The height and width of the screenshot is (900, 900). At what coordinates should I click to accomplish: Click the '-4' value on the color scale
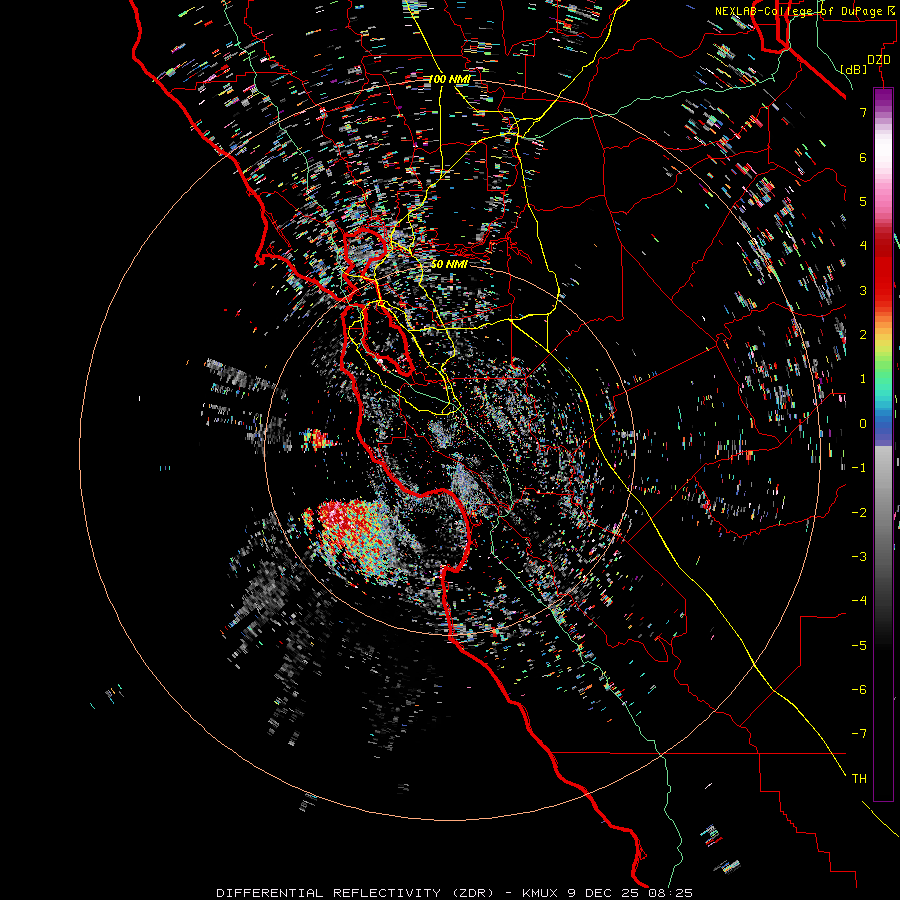click(859, 601)
